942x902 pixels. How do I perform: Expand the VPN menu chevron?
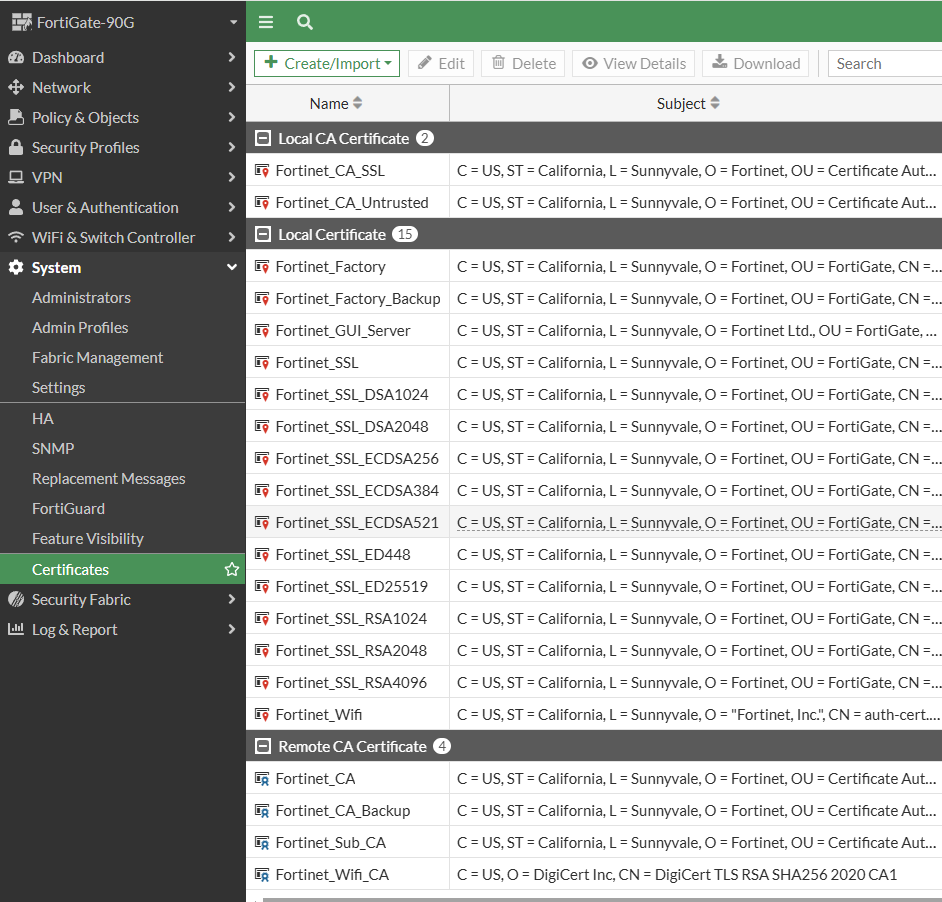point(232,177)
